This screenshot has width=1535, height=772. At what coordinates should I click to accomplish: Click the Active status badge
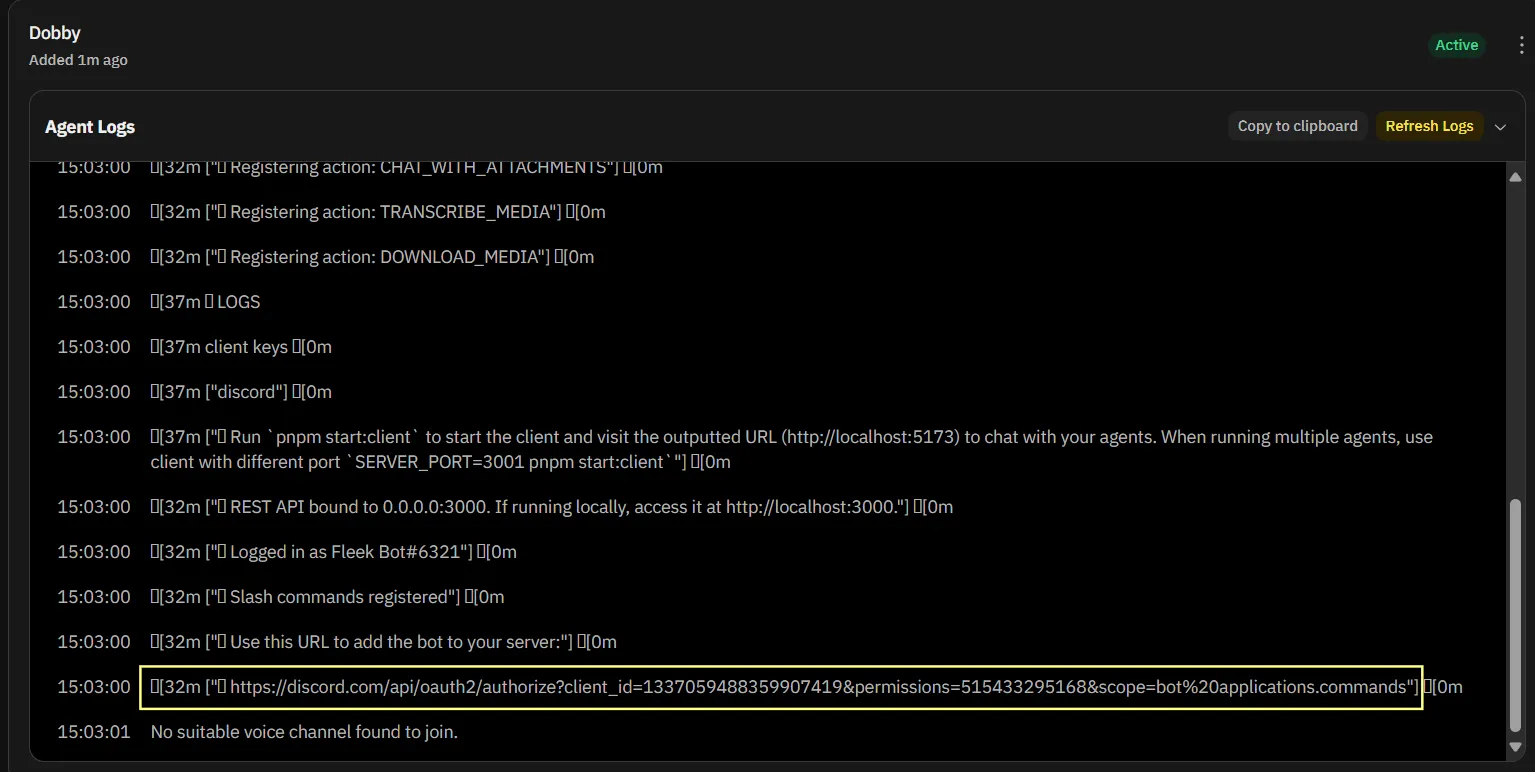tap(1456, 45)
